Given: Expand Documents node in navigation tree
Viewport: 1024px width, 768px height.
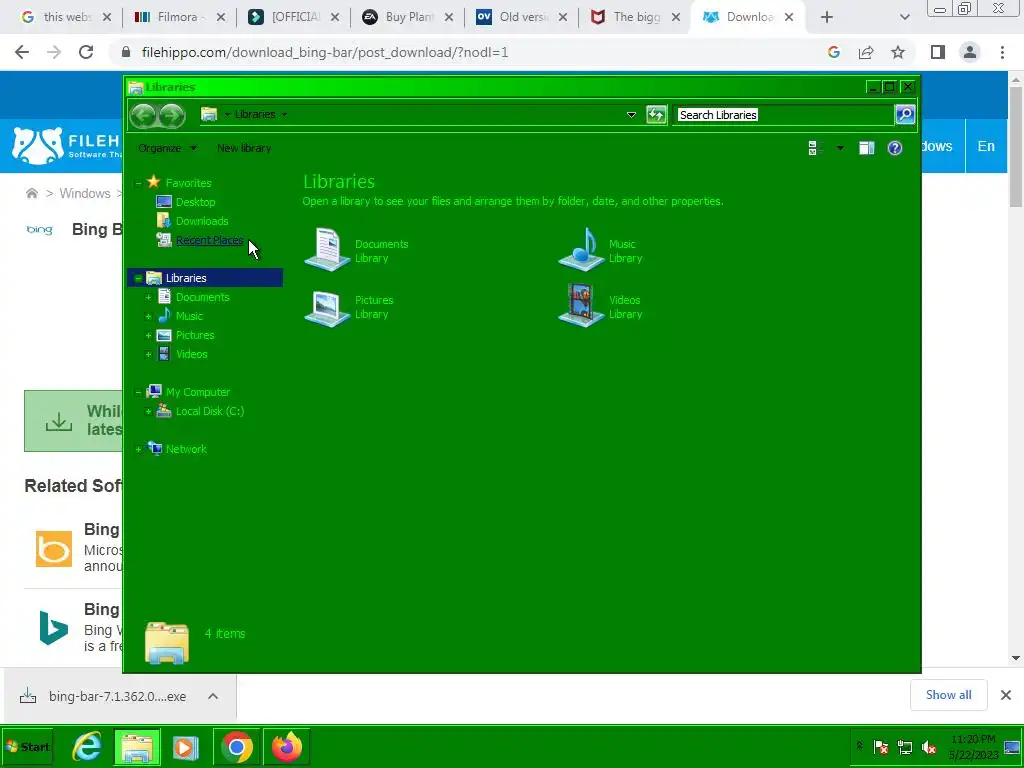Looking at the screenshot, I should tap(148, 297).
